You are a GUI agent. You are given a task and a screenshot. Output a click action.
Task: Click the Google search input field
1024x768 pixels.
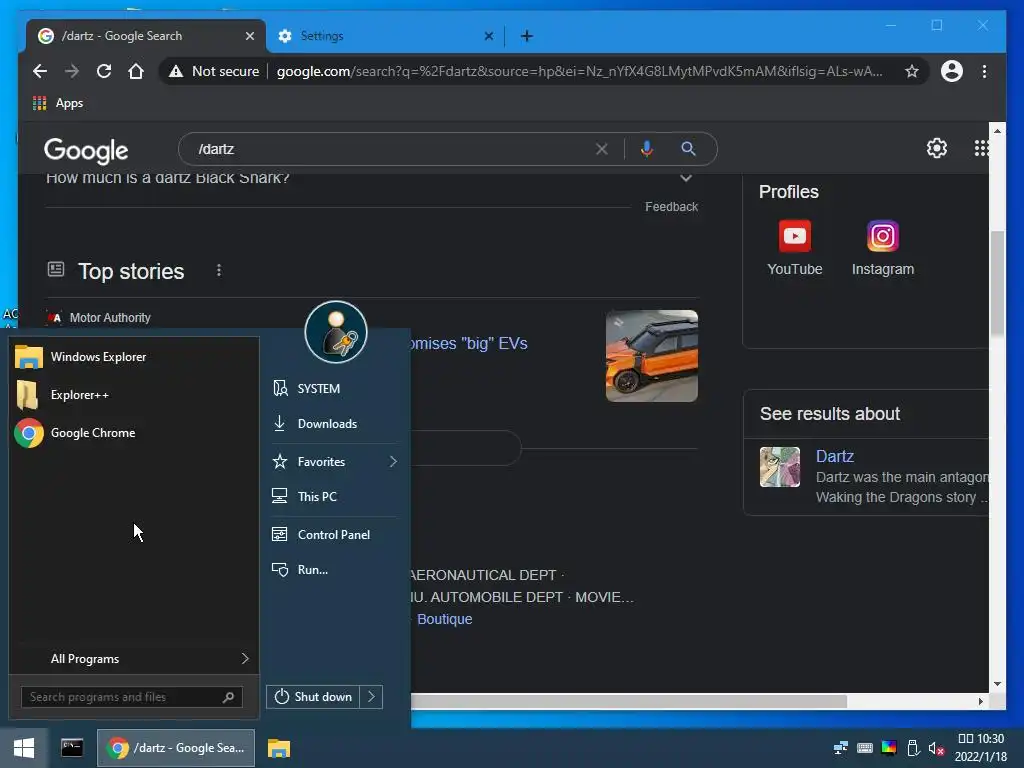tap(392, 149)
